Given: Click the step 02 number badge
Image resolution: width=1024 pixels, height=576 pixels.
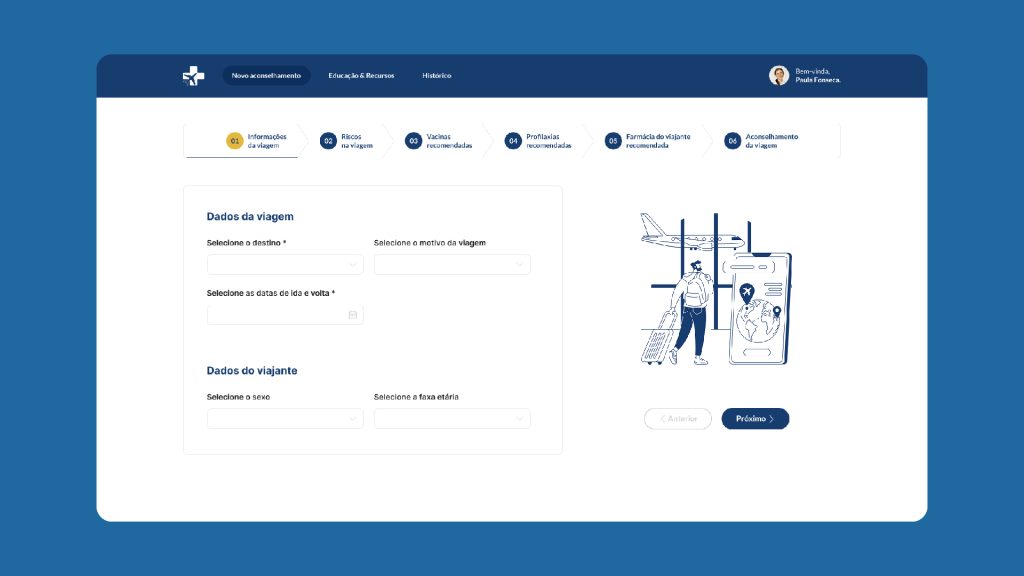Looking at the screenshot, I should pyautogui.click(x=328, y=141).
